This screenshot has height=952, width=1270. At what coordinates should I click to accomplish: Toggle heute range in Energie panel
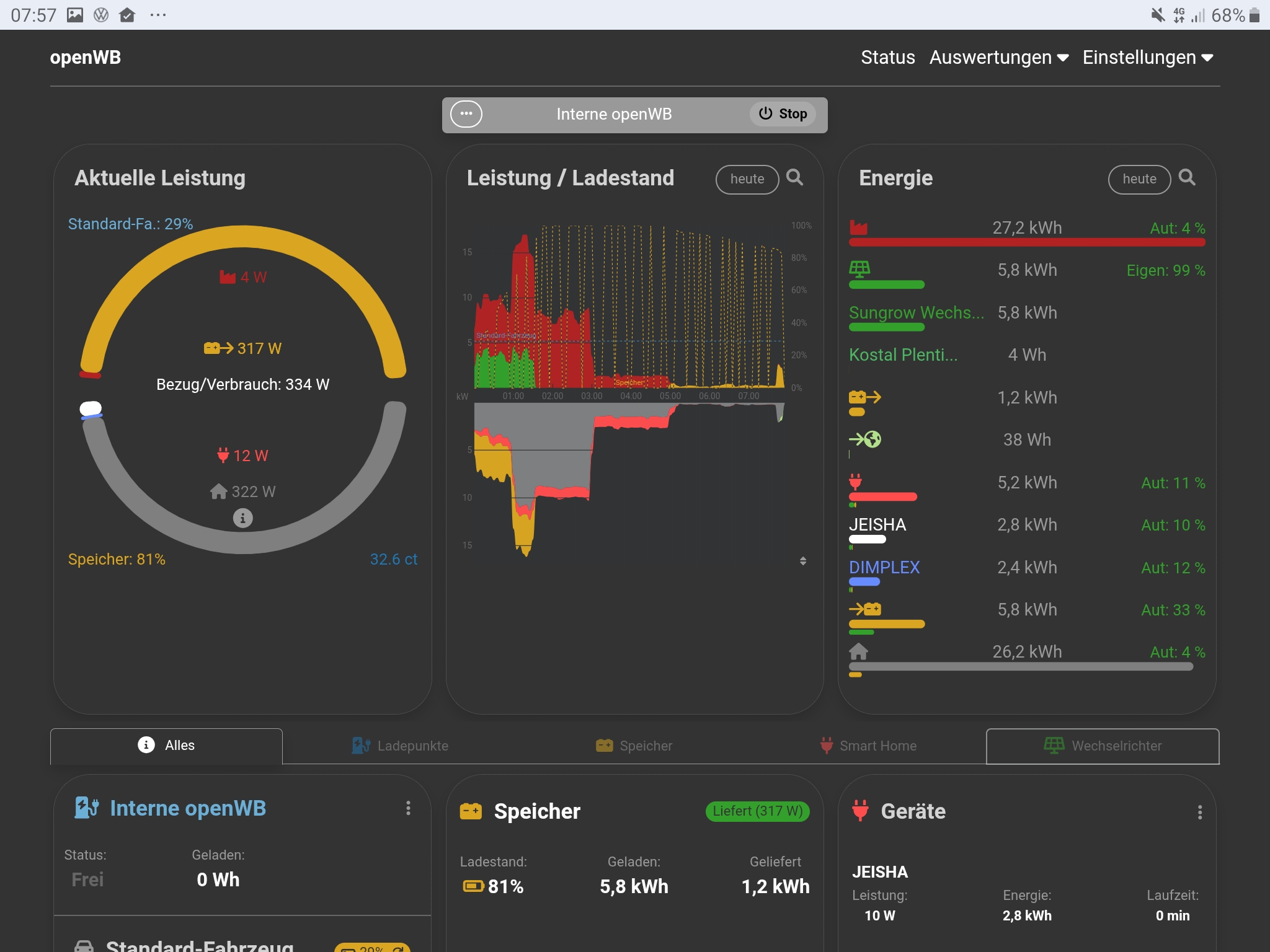(1139, 179)
